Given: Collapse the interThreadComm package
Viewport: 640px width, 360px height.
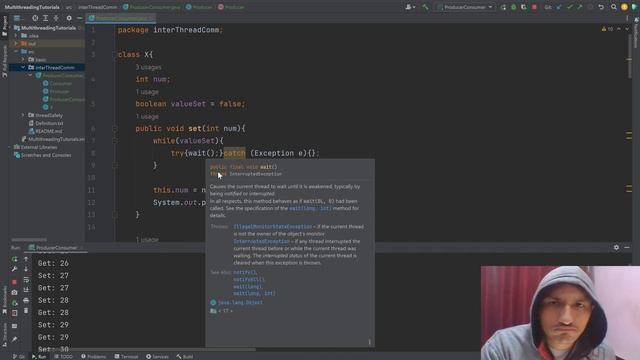Looking at the screenshot, I should [23, 67].
